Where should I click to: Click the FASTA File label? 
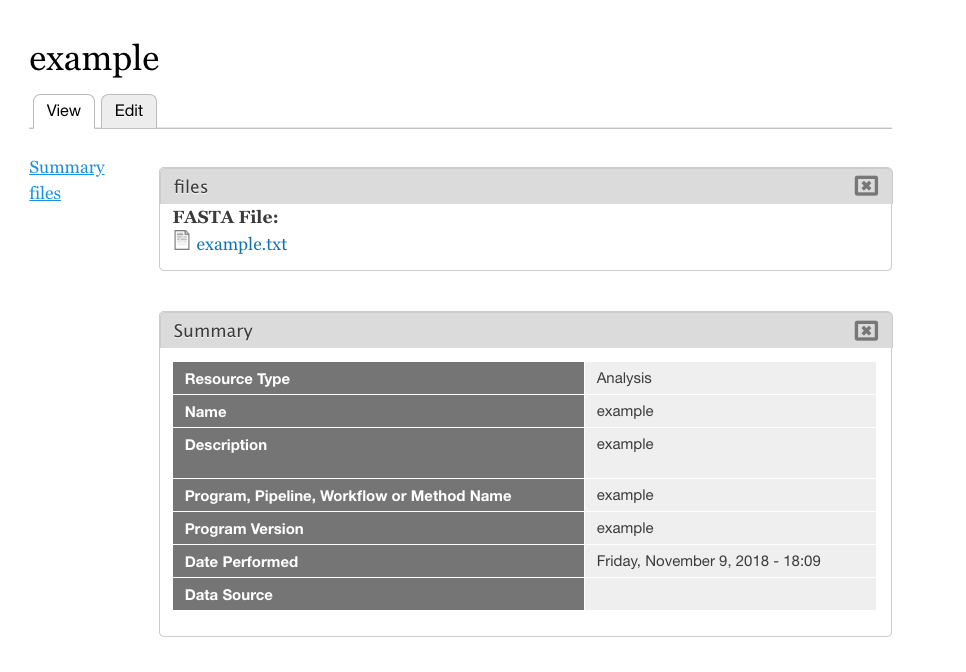pyautogui.click(x=225, y=217)
